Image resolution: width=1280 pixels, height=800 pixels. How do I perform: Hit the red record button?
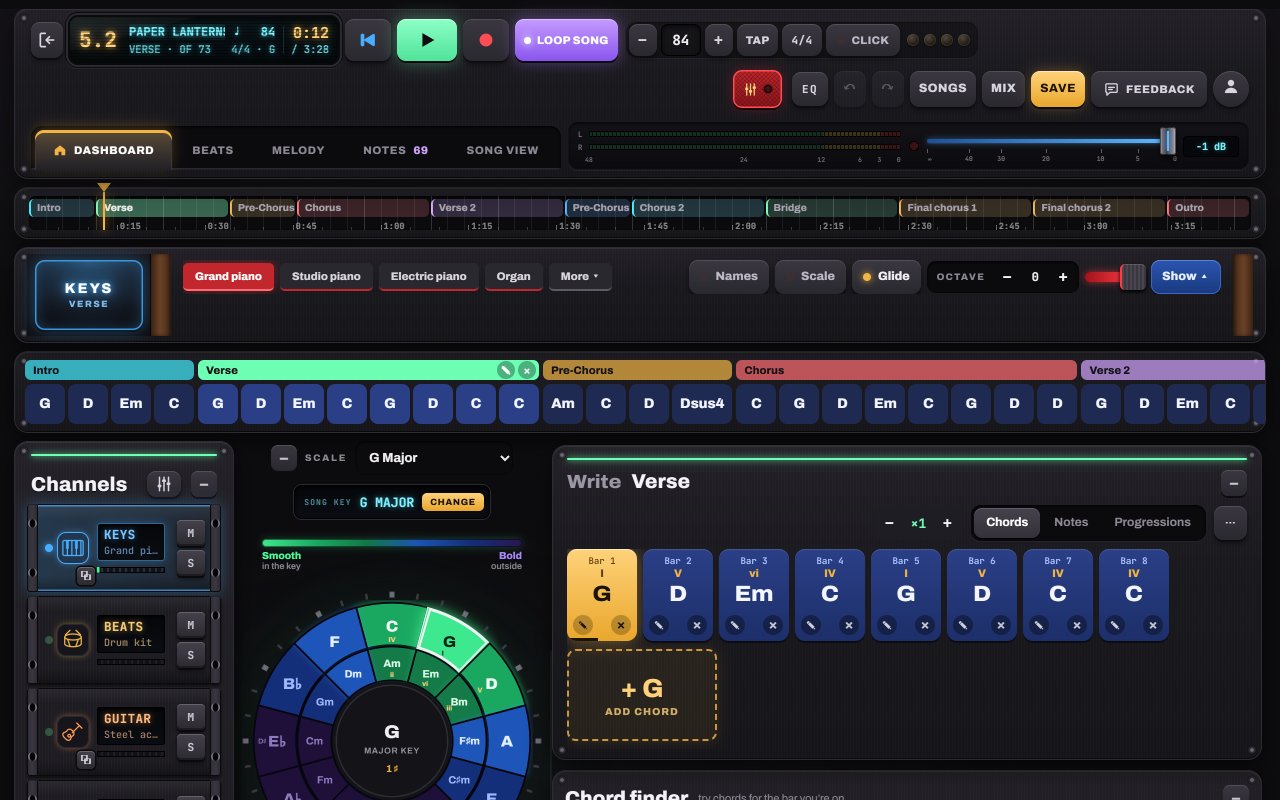(x=486, y=40)
